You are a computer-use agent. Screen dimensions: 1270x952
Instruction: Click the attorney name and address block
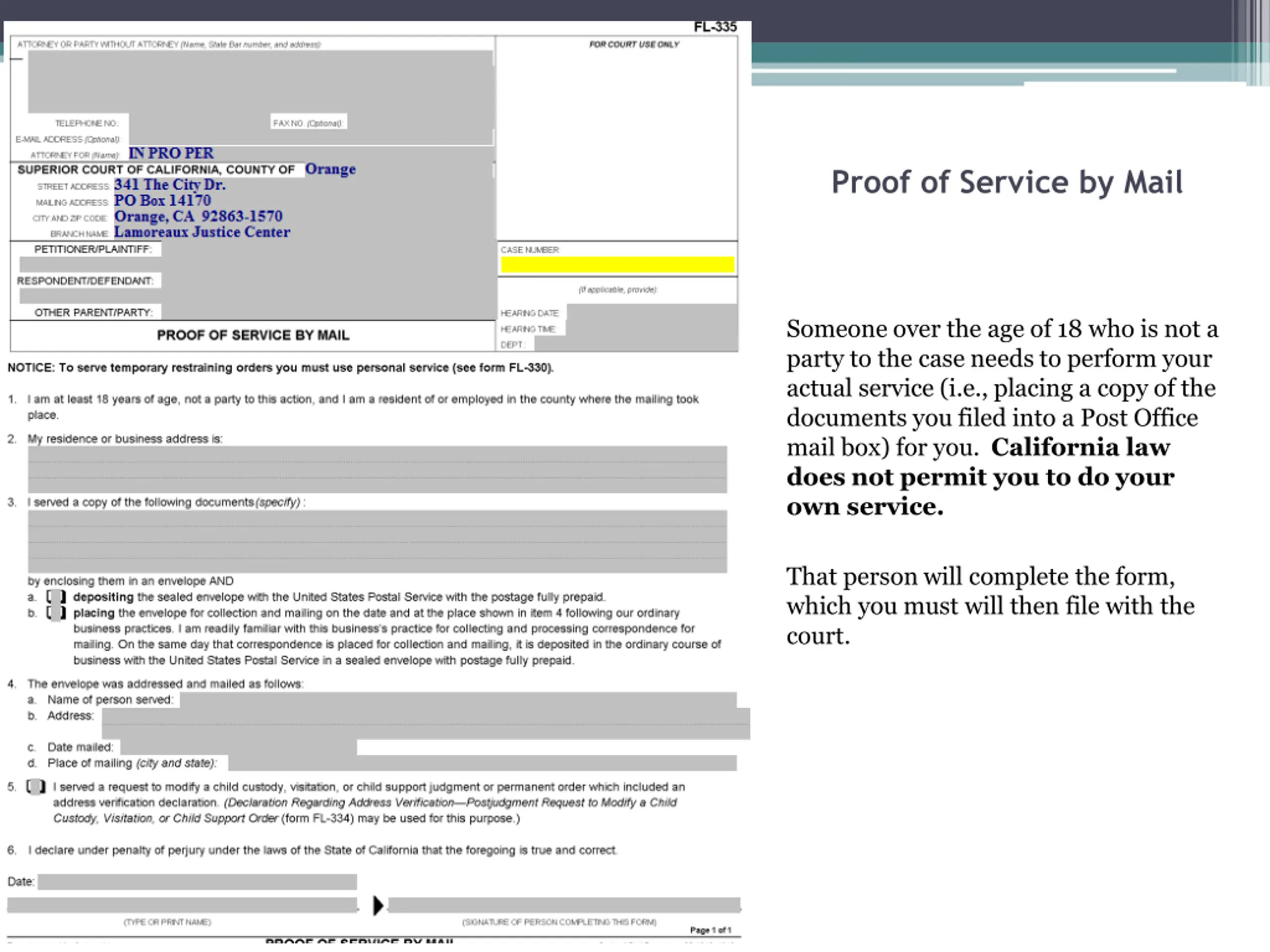click(260, 81)
